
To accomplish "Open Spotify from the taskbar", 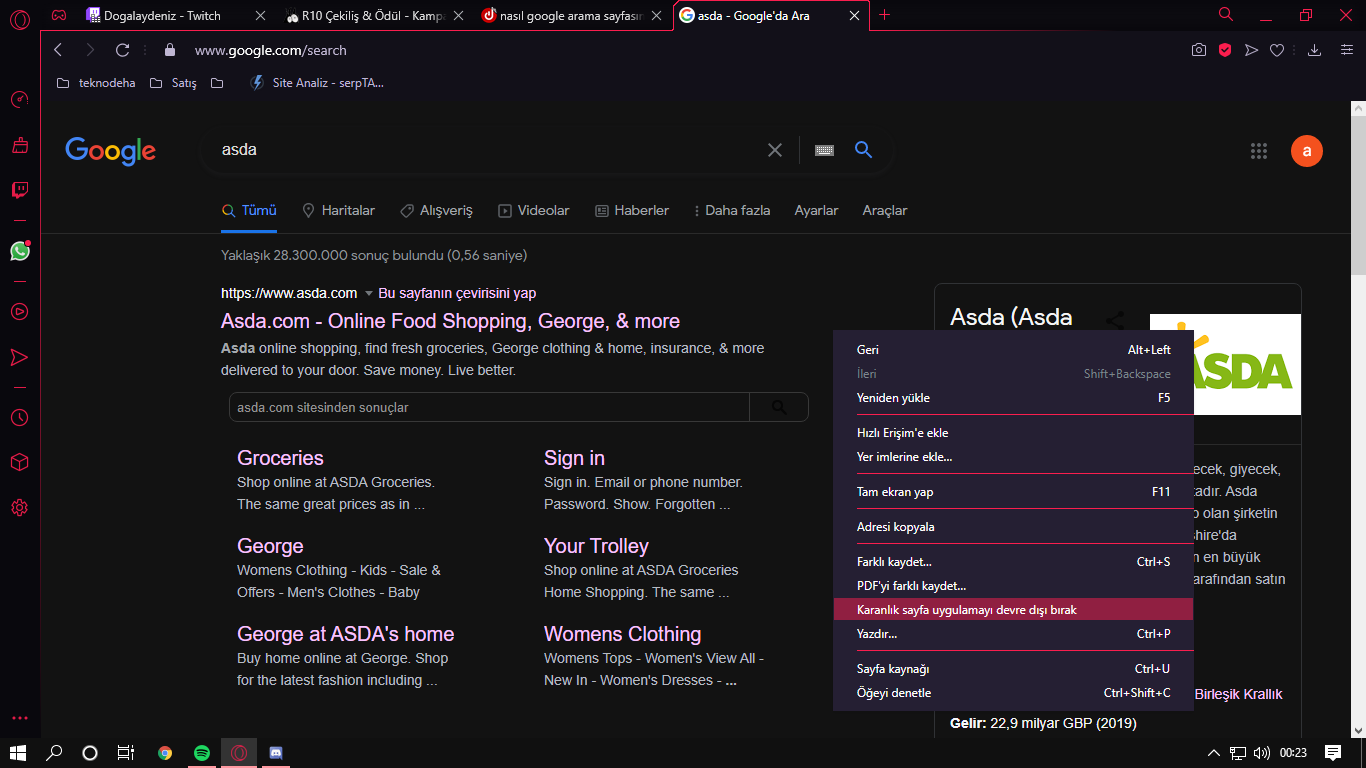I will [x=202, y=753].
